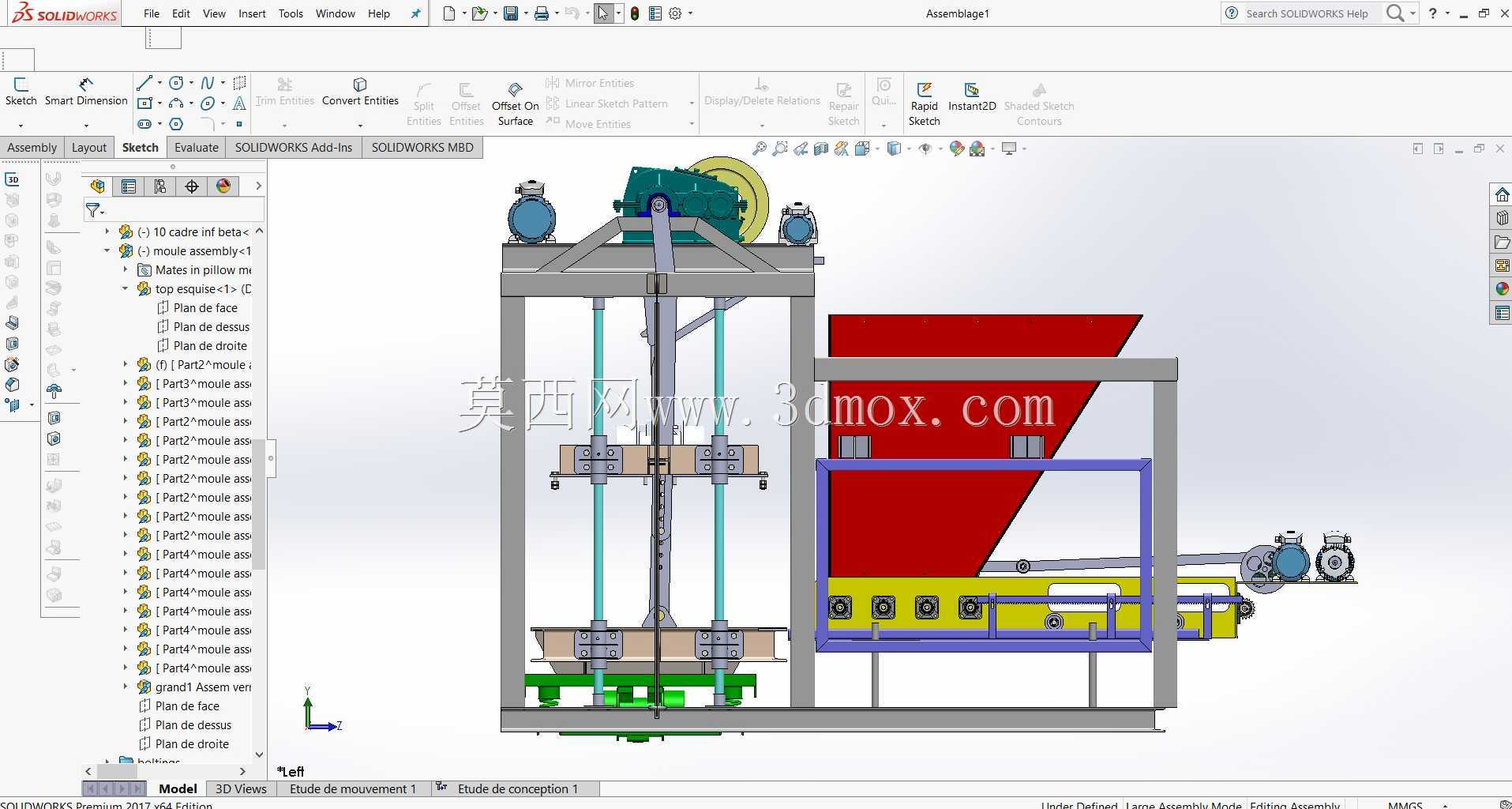
Task: Click the Previous View icon
Action: tap(801, 149)
